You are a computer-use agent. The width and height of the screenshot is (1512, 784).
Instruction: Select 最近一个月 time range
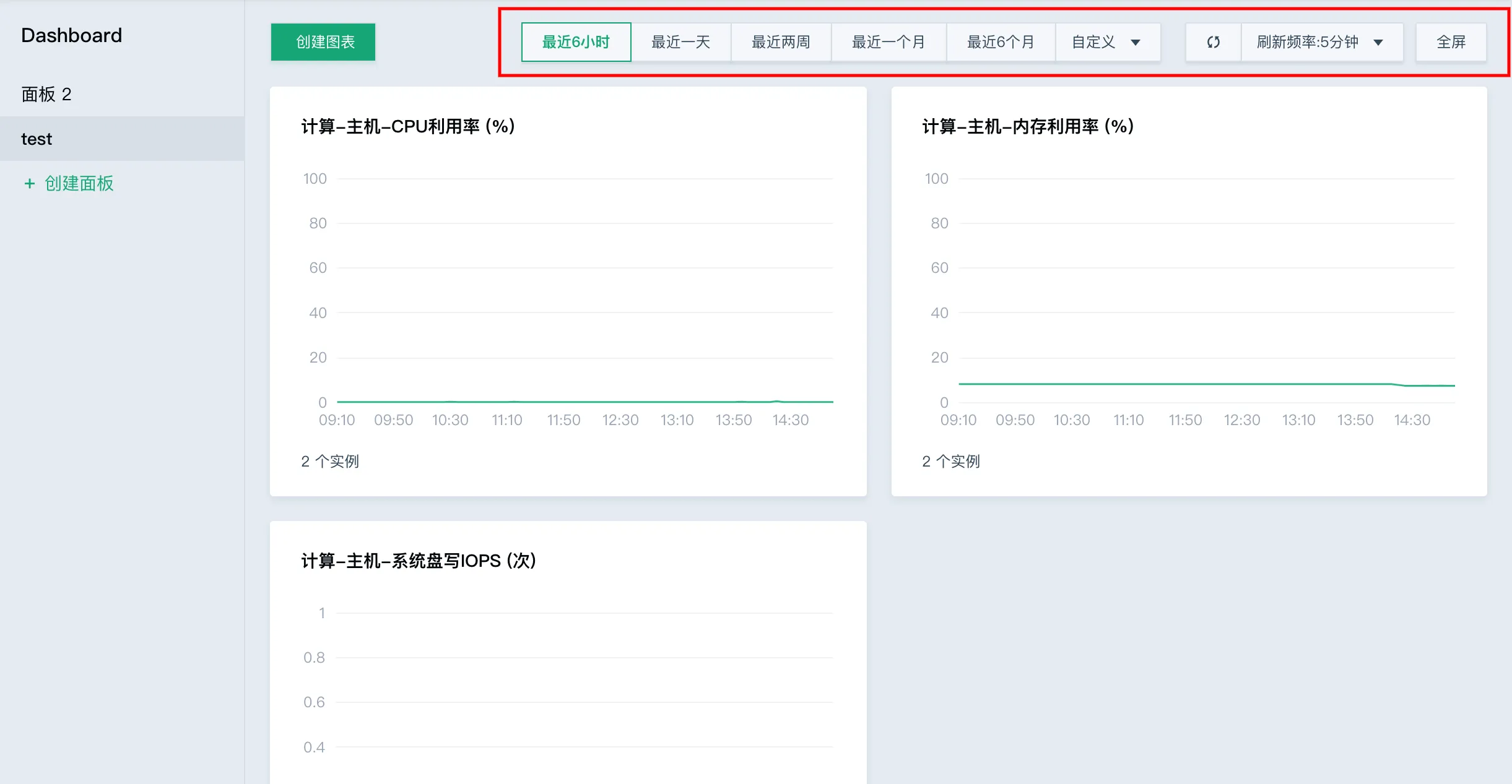click(888, 42)
